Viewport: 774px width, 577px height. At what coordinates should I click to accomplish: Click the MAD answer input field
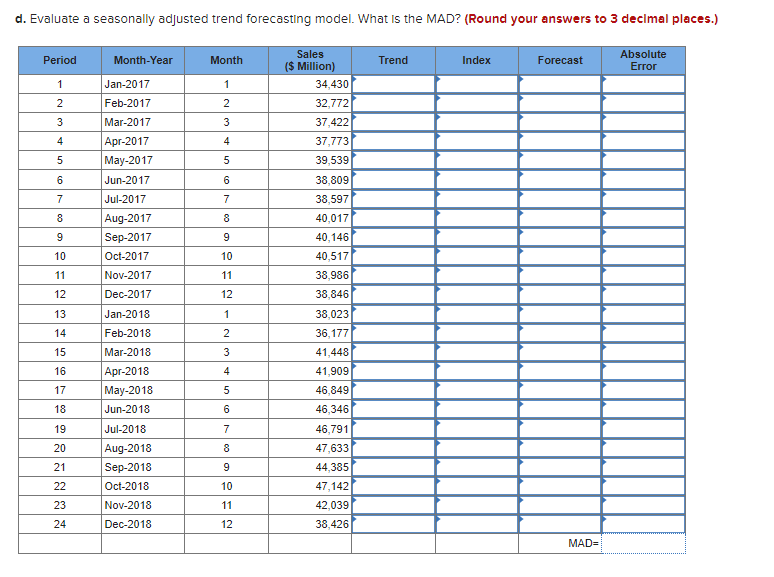tap(644, 543)
